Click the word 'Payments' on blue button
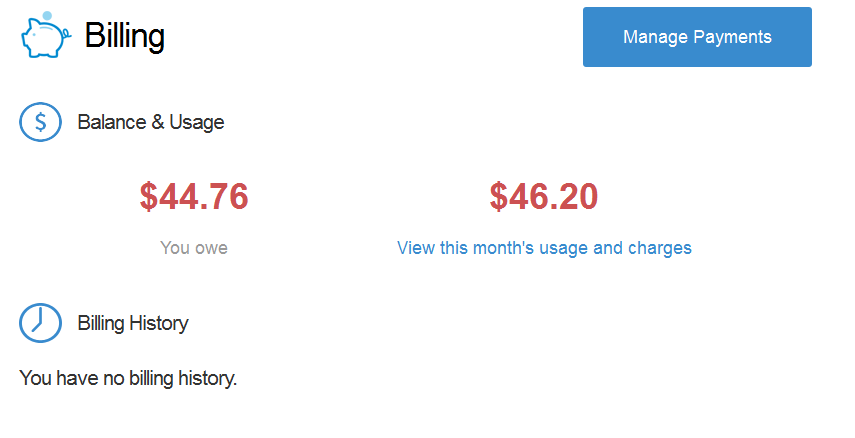This screenshot has width=855, height=438. [x=732, y=37]
